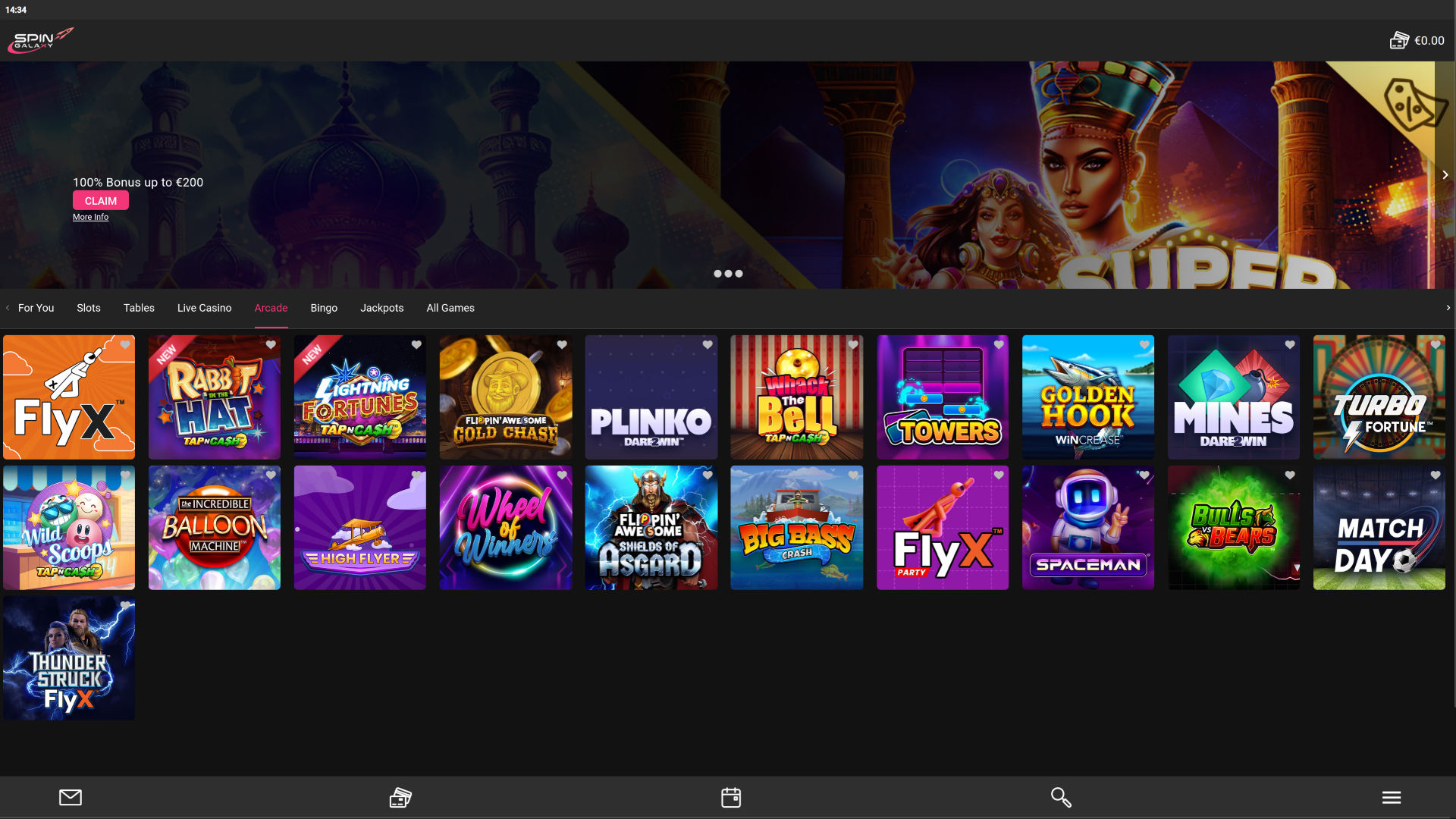Launch the Golden Hook game thumbnail
Screen dimensions: 1456x819
click(x=1087, y=397)
